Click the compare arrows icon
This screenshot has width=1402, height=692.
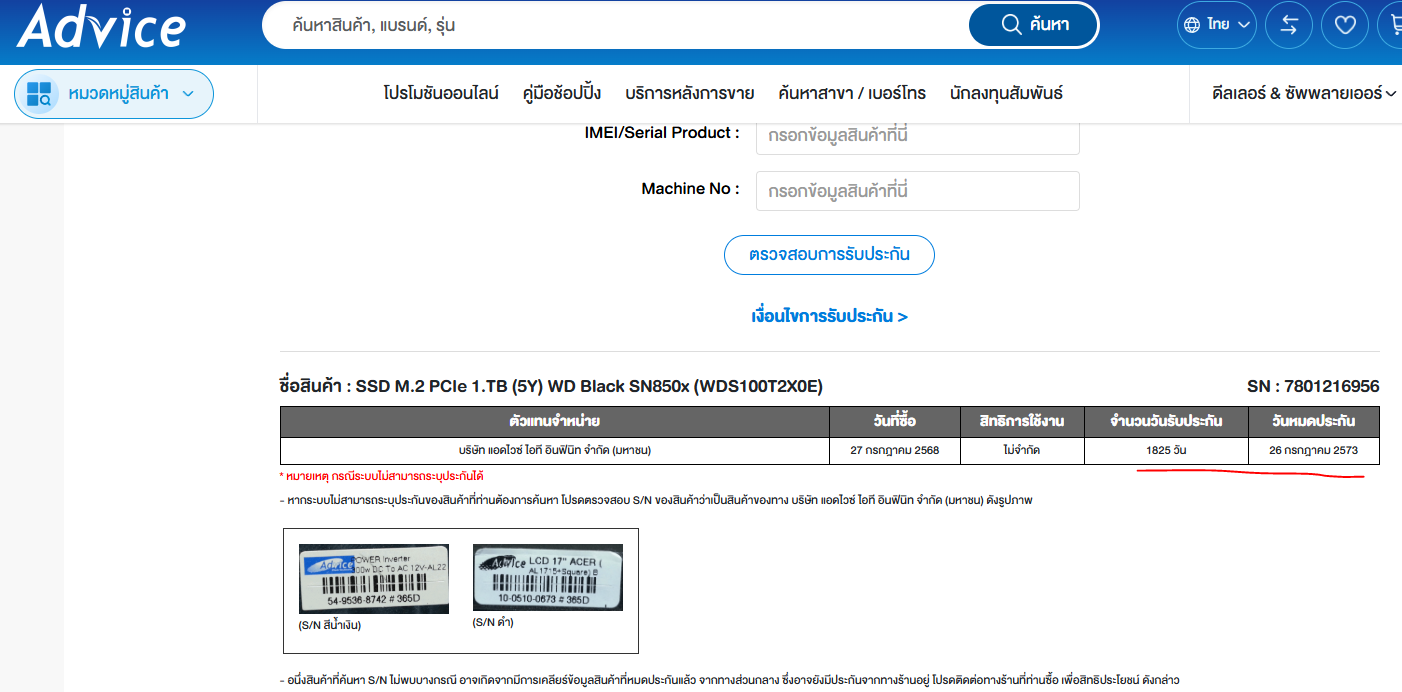point(1288,25)
